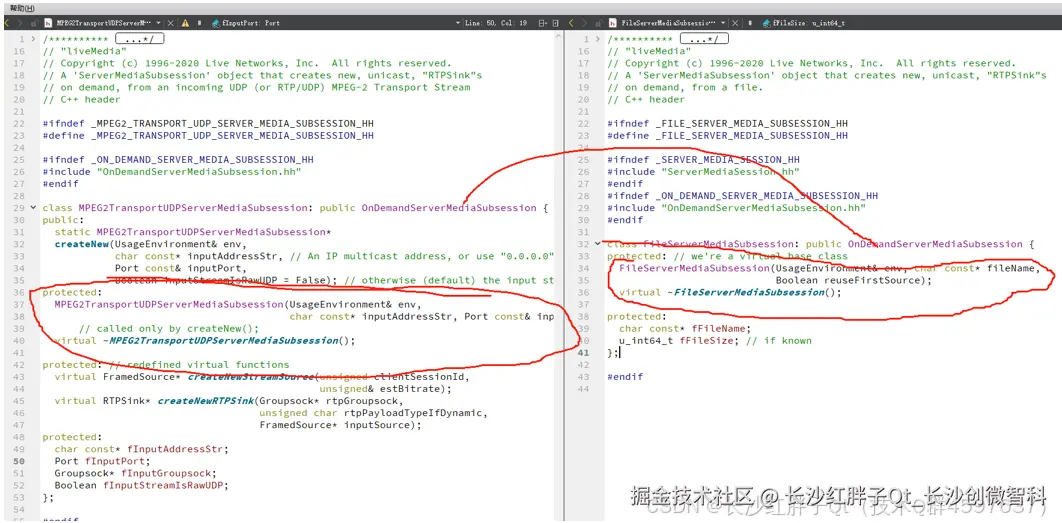Click the scroll-up arrow of left editor scrollbar
The image size is (1062, 523).
point(558,37)
